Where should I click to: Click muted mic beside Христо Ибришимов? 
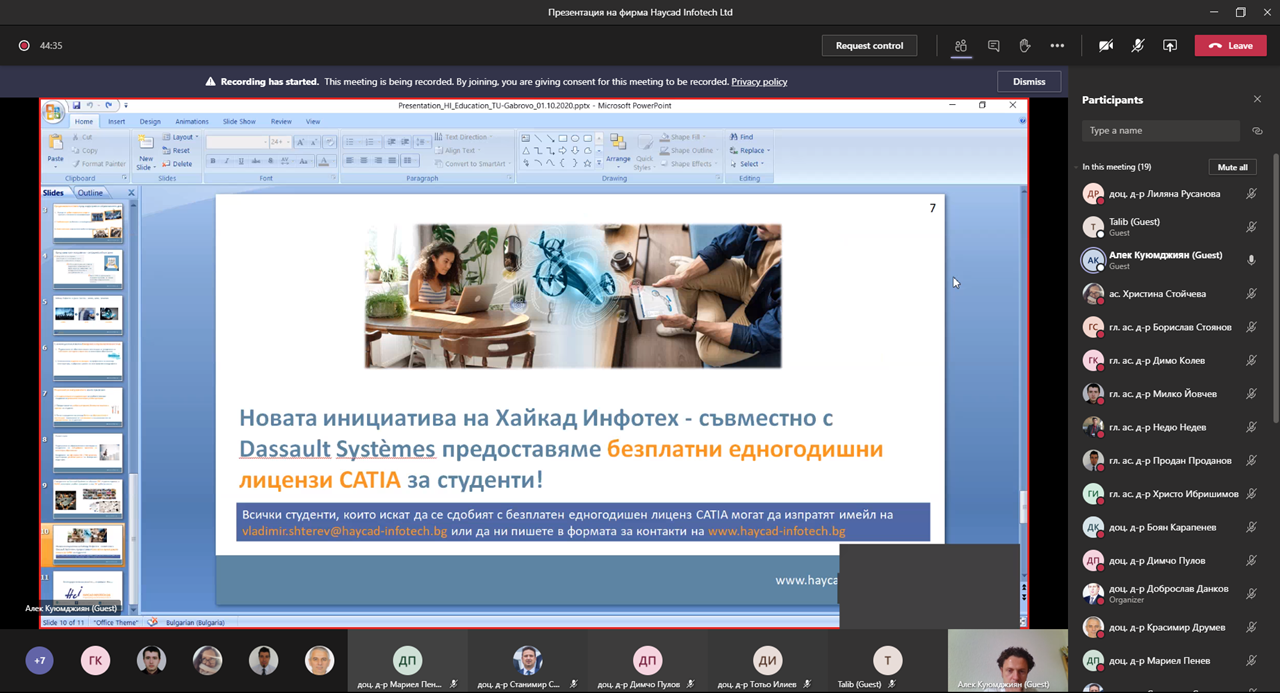pos(1250,494)
